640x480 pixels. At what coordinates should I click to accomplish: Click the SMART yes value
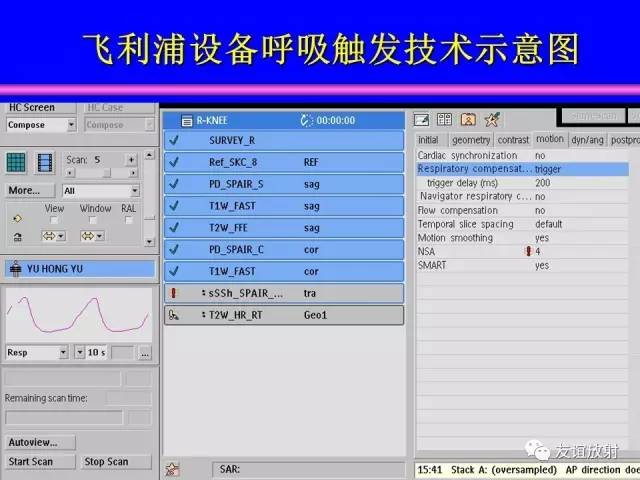[542, 266]
